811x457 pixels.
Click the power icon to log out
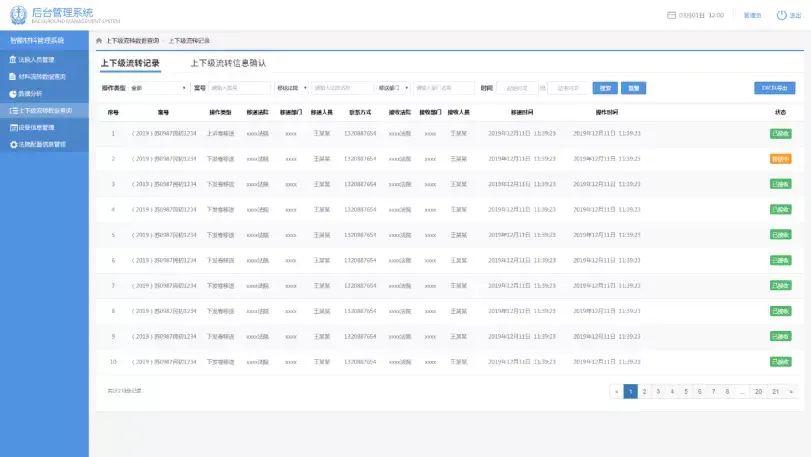pos(782,15)
